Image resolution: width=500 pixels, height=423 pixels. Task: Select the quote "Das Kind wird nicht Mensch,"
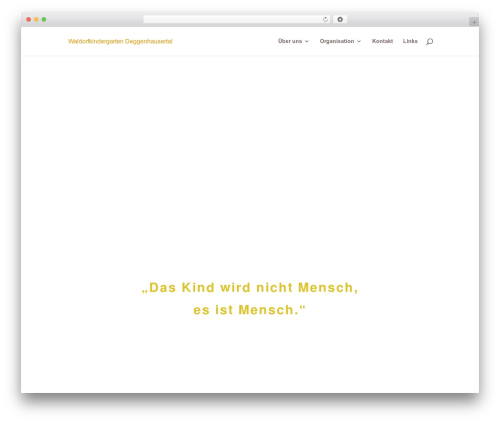(250, 288)
